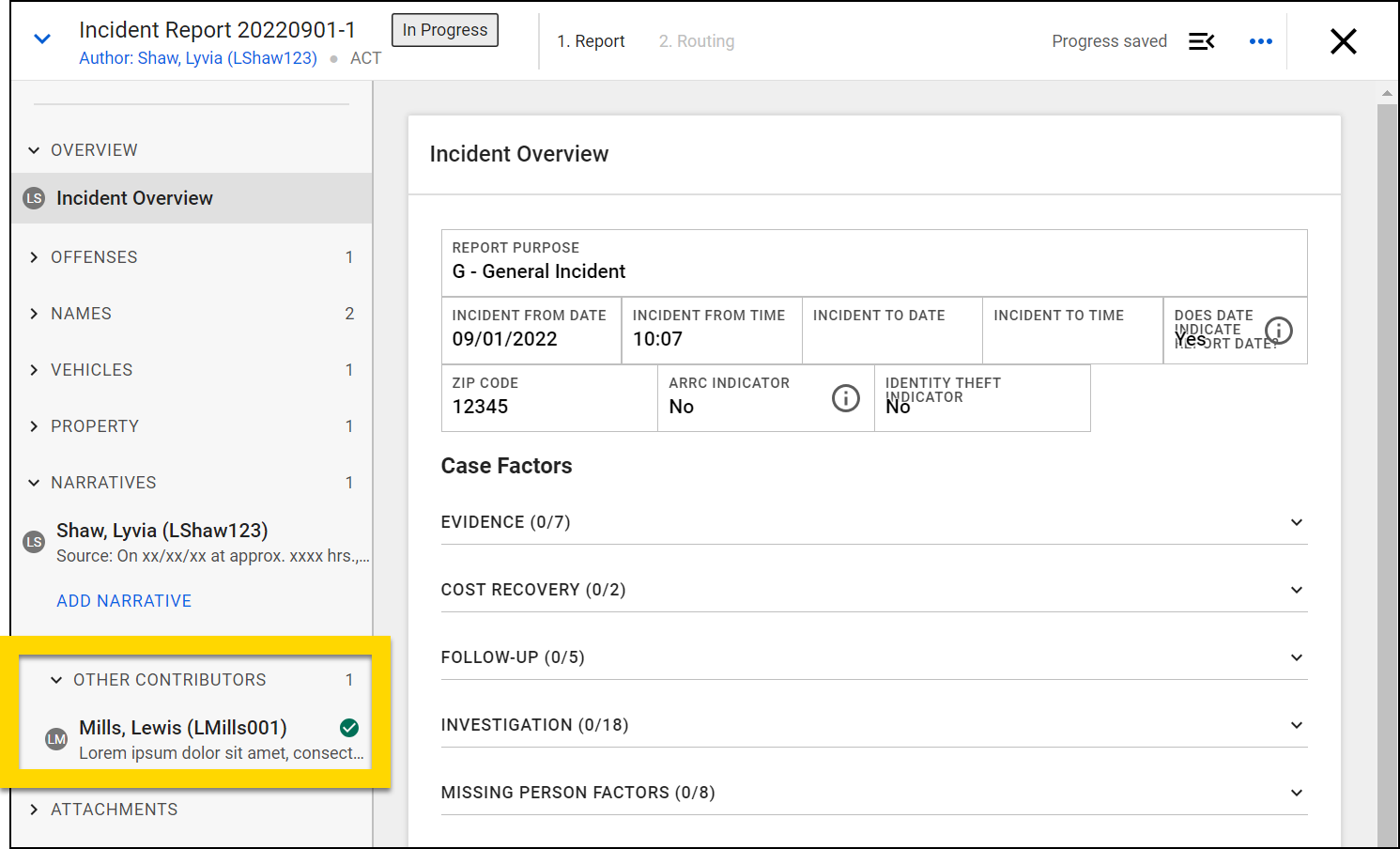Click the green checkmark next to Mills, Lewis
Viewport: 1400px width, 849px height.
pyautogui.click(x=348, y=727)
